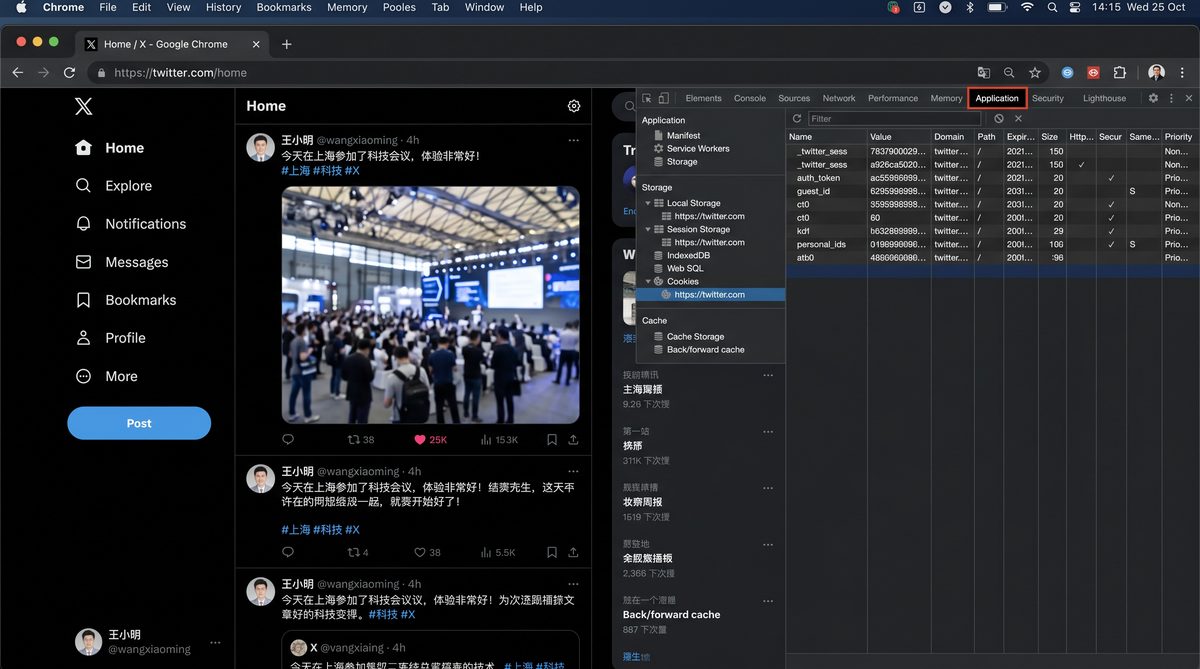Image resolution: width=1200 pixels, height=669 pixels.
Task: Delete selected cookie with X icon beside filter
Action: click(x=1018, y=118)
